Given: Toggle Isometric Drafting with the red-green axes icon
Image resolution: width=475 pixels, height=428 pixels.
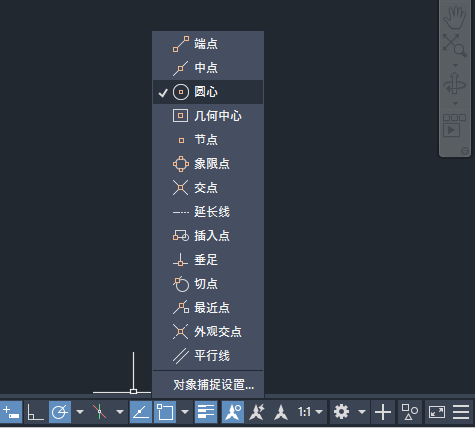Looking at the screenshot, I should click(x=99, y=412).
